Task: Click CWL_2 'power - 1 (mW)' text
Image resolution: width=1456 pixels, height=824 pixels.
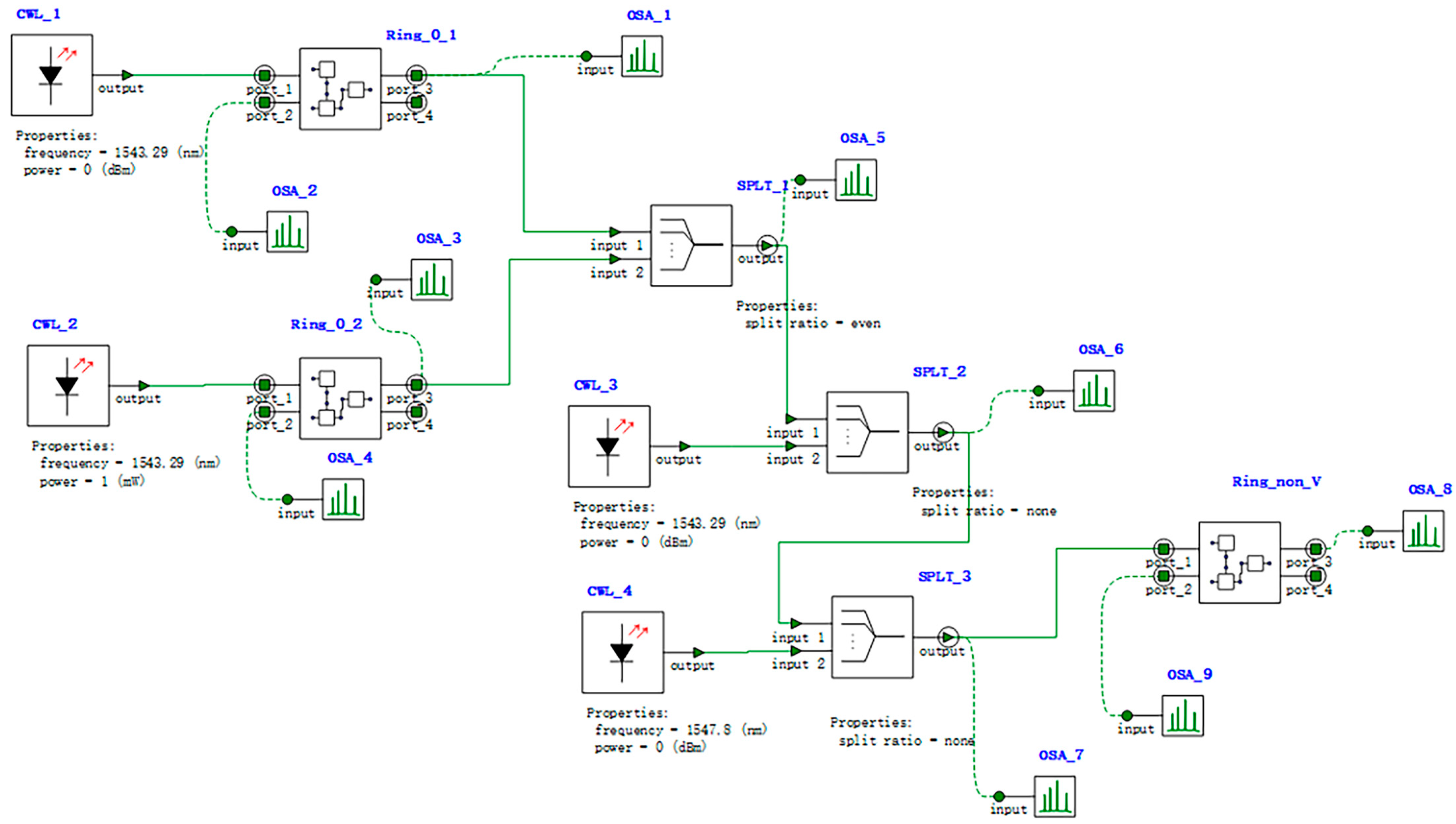Action: pos(92,482)
